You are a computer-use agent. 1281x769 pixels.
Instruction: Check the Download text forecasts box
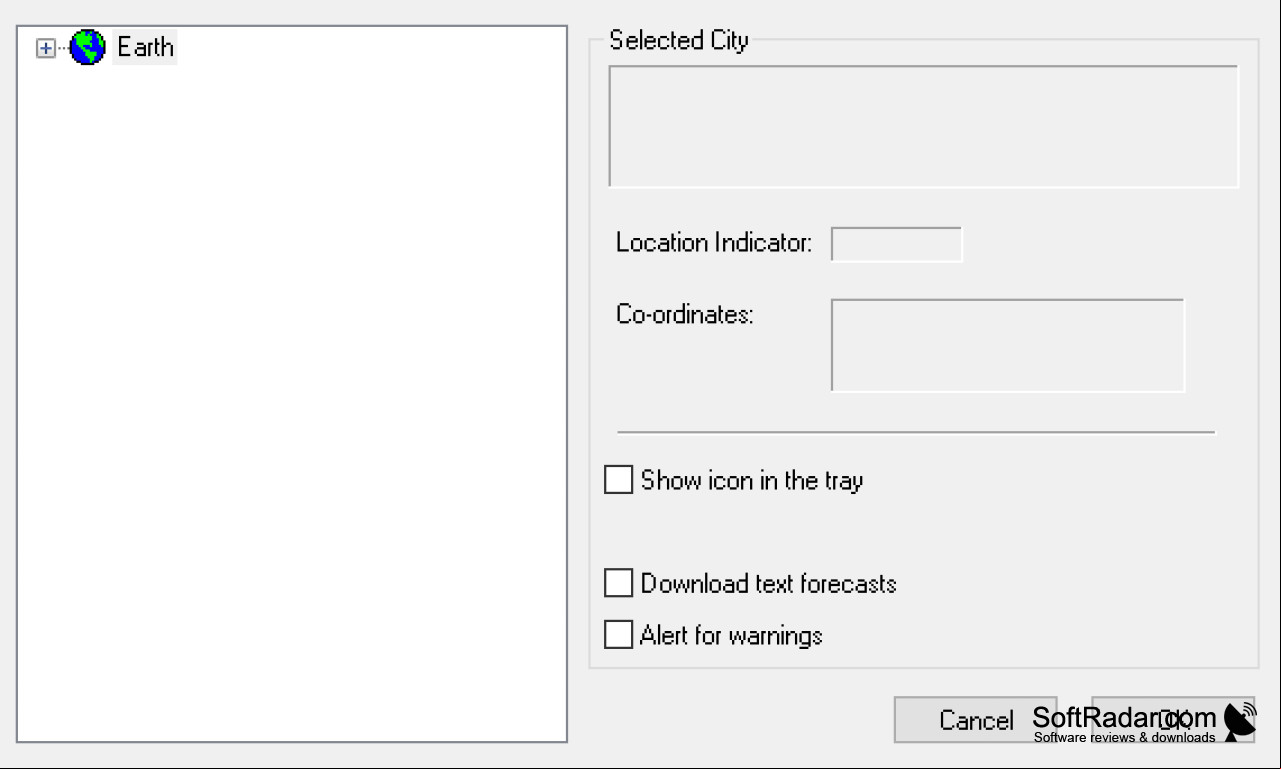[x=619, y=583]
